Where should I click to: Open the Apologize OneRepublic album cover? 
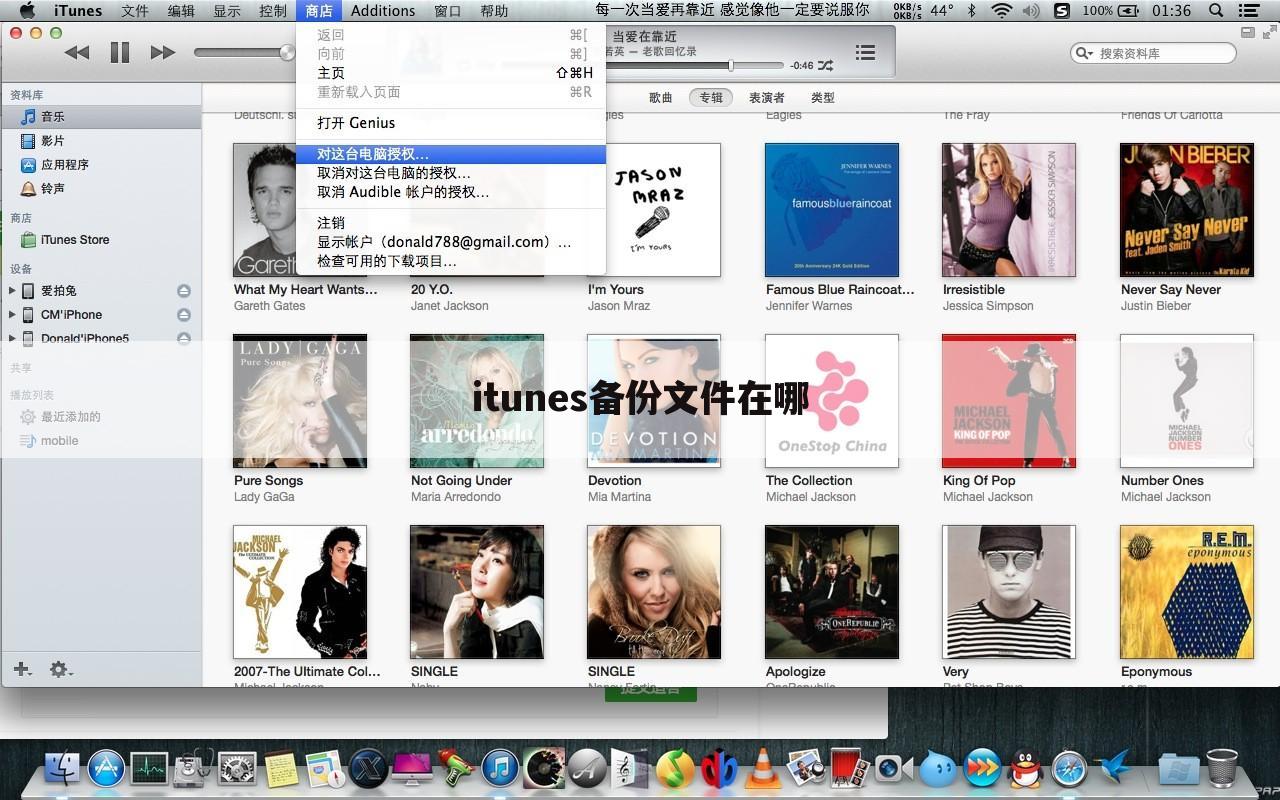pyautogui.click(x=832, y=592)
